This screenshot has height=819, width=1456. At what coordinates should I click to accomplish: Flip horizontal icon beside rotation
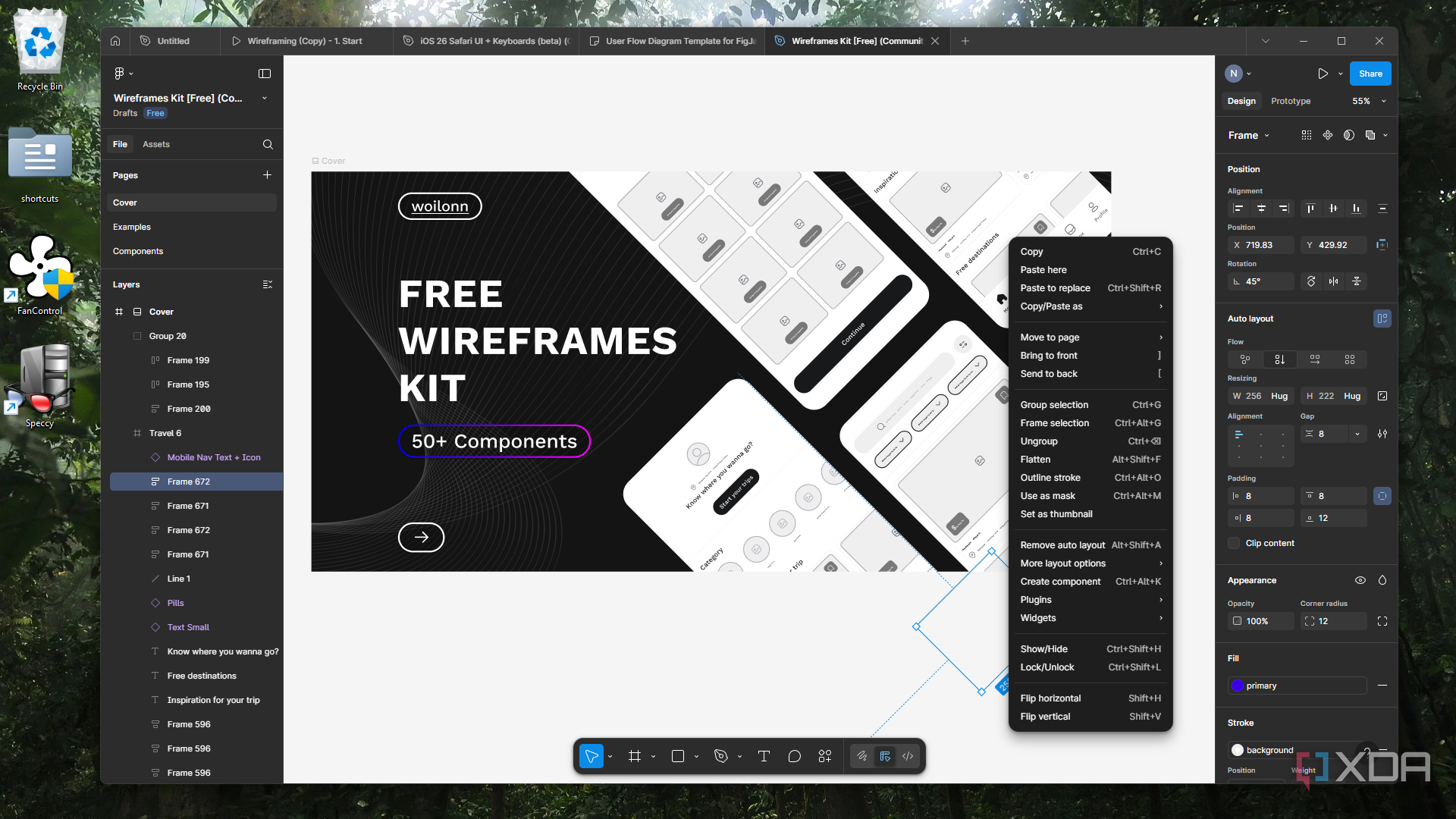1334,281
